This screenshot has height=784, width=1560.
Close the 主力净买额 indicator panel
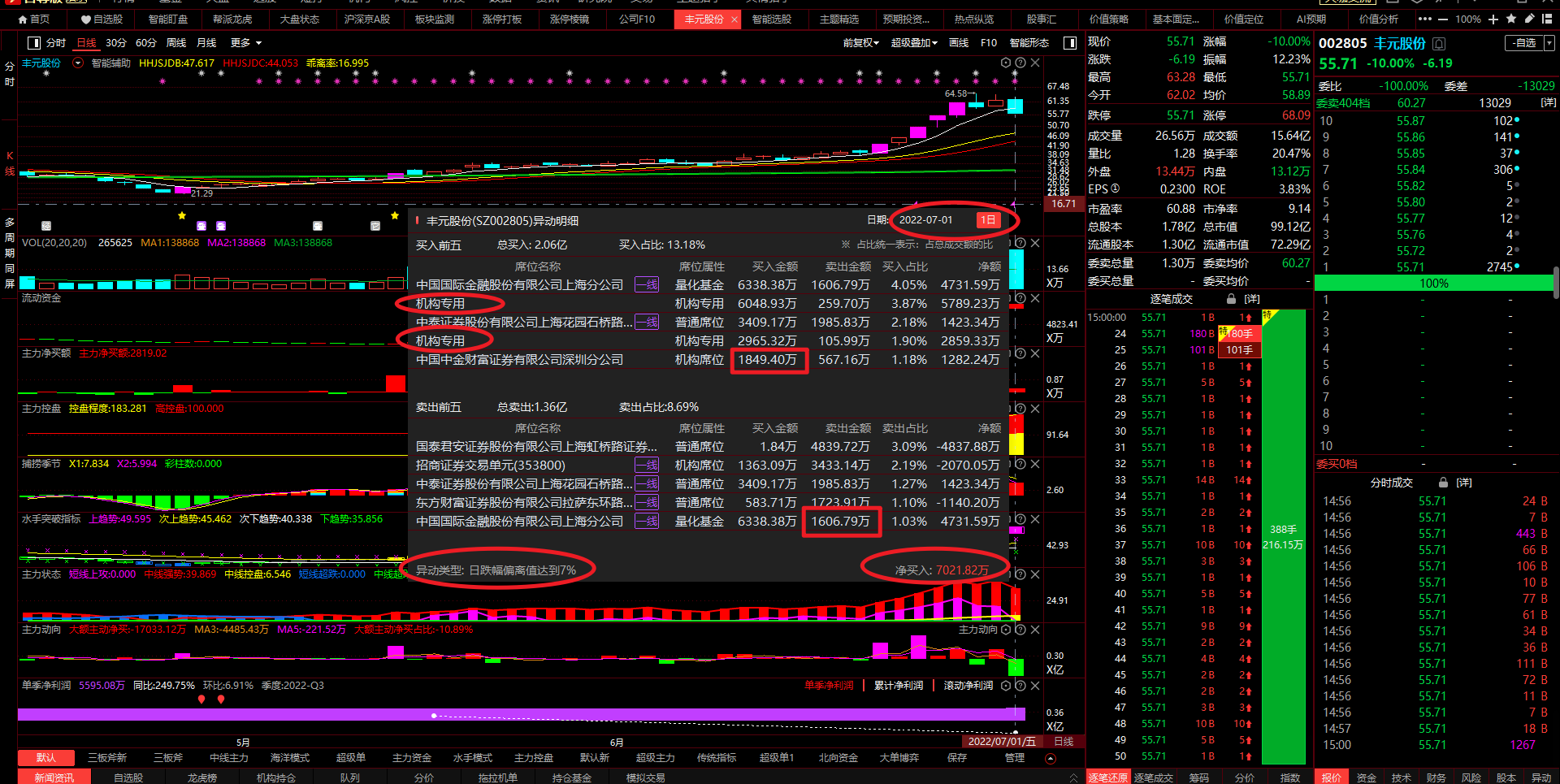[x=1035, y=353]
